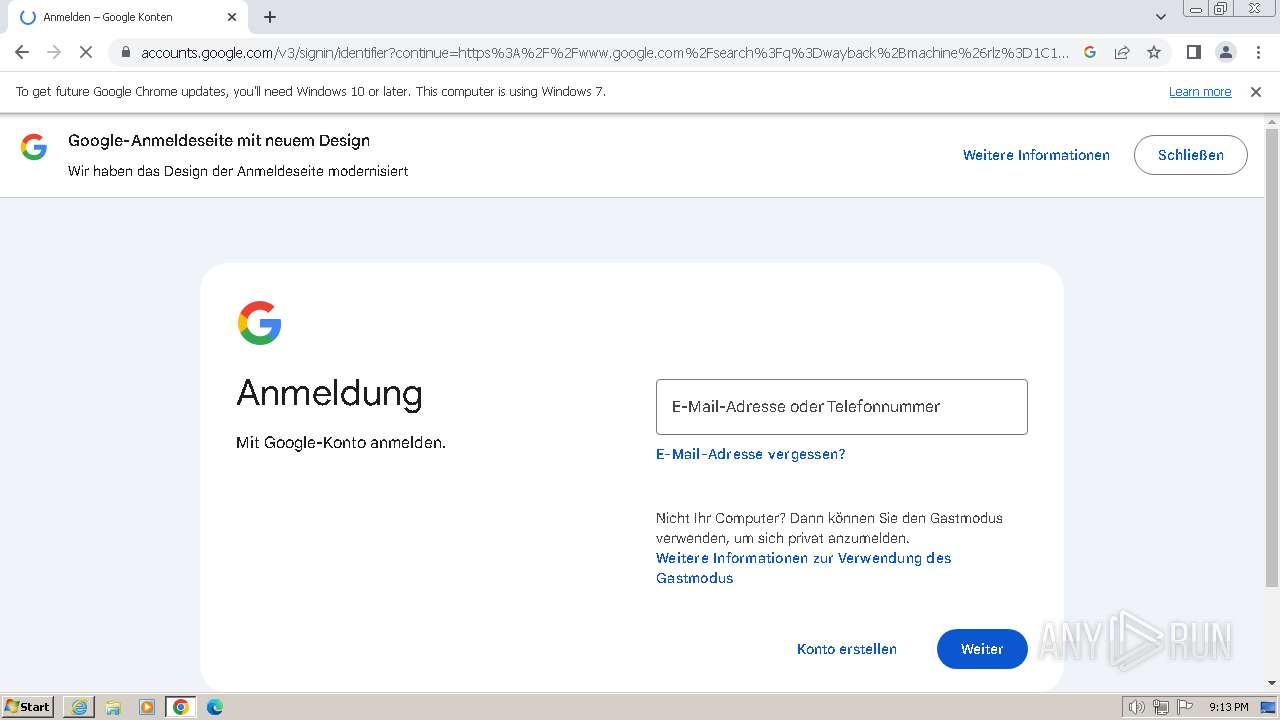Click the volume speaker tray icon
This screenshot has height=720, width=1280.
coord(1137,707)
